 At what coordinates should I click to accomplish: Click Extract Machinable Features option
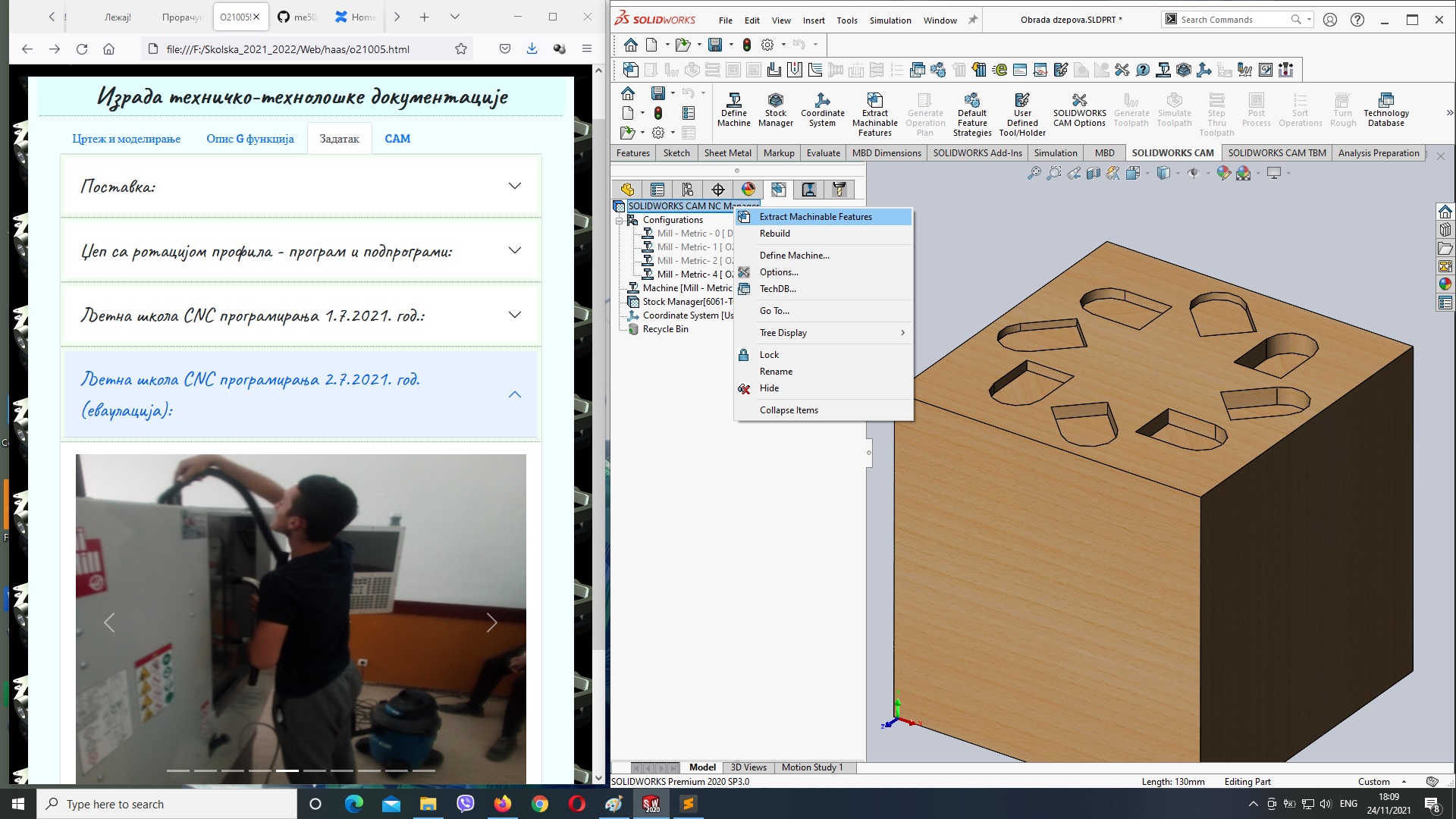815,217
